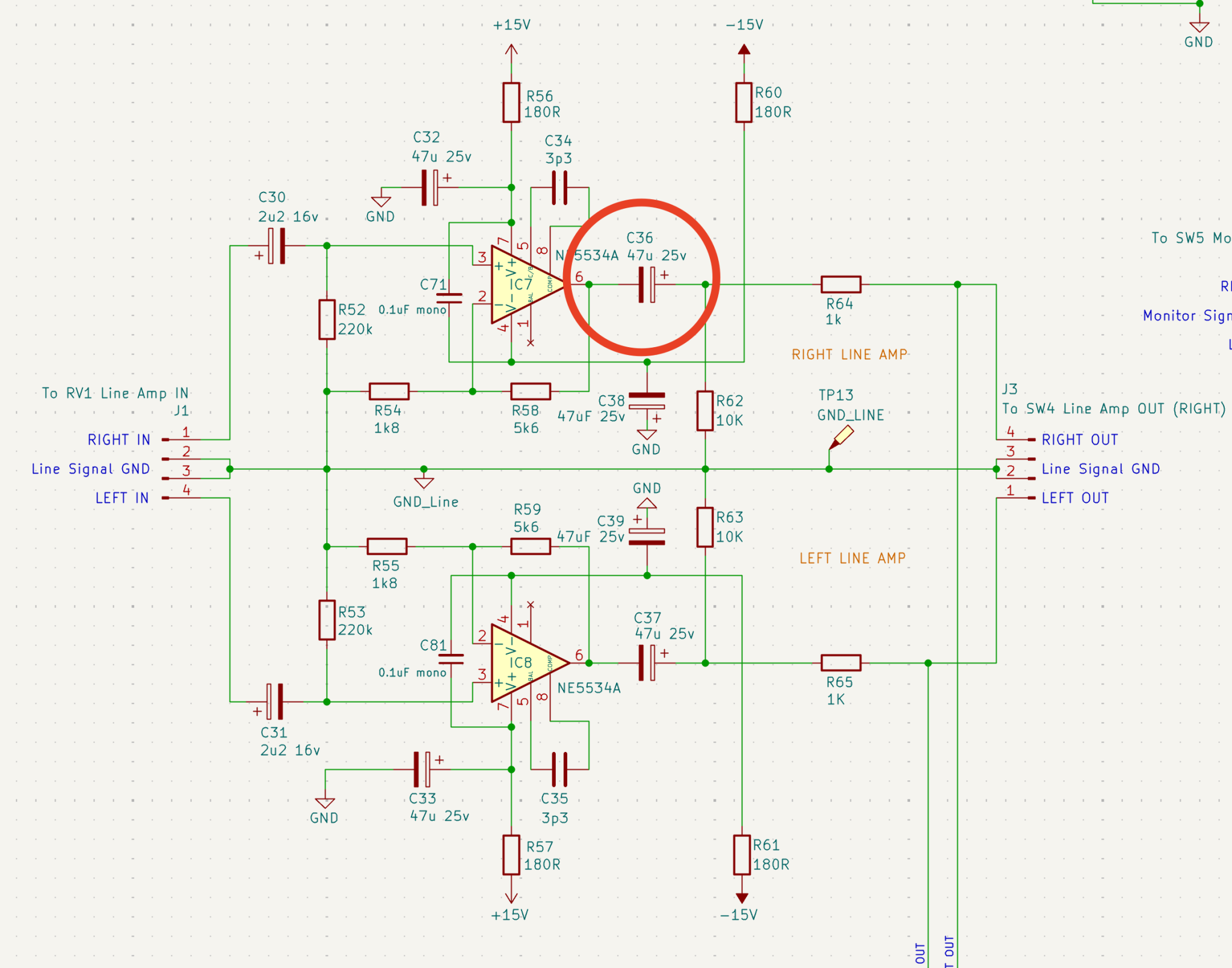The height and width of the screenshot is (968, 1232).
Task: Select capacitor C71 0.1uF symbol
Action: pyautogui.click(x=449, y=298)
